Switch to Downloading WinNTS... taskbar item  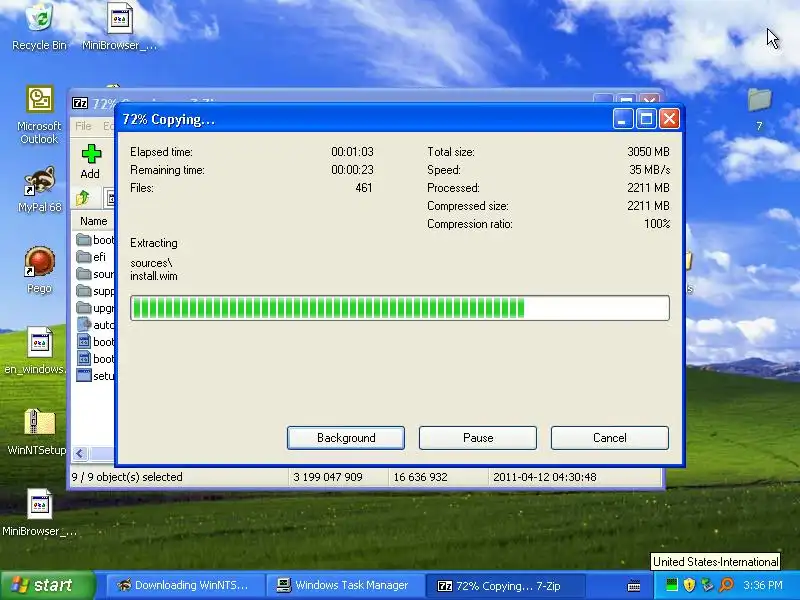pos(185,585)
